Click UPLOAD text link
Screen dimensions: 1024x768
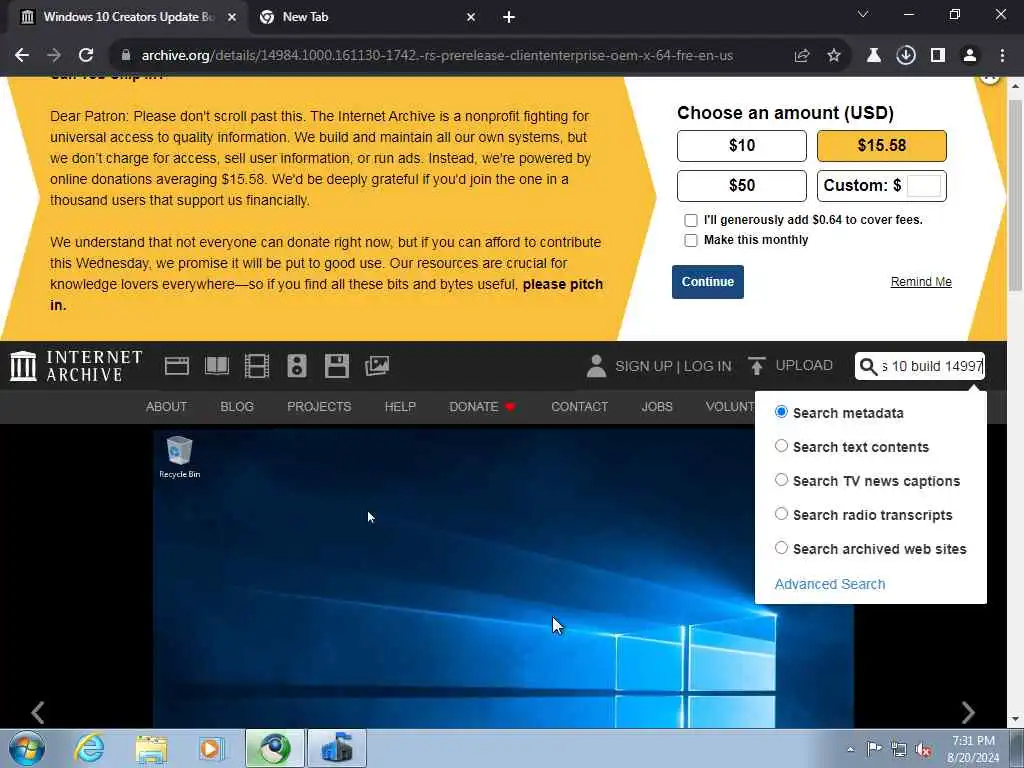click(804, 366)
